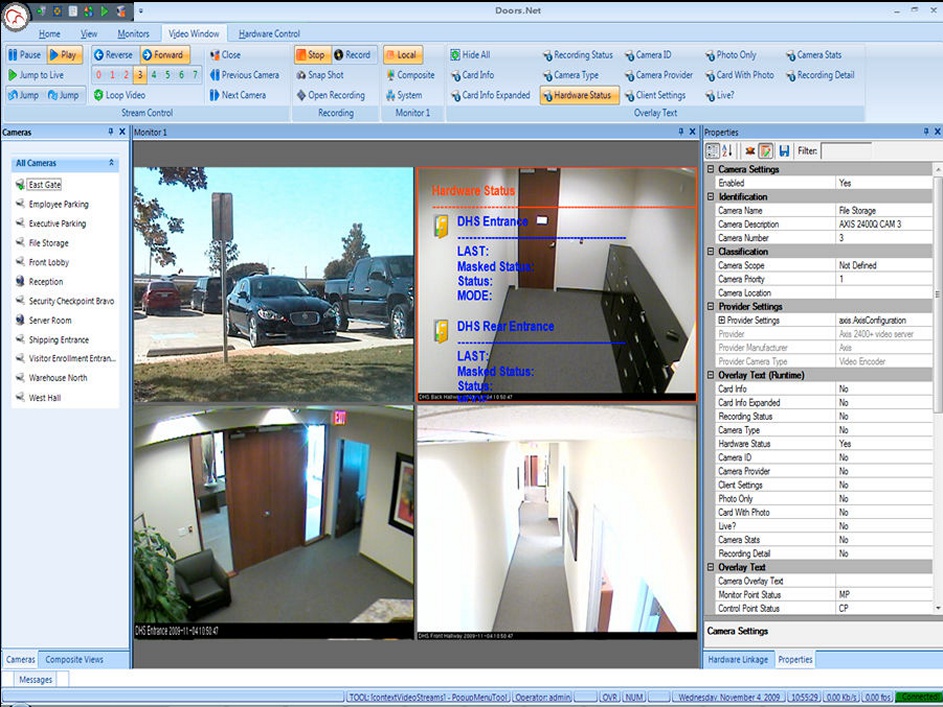Expand the Provider Settings row showing axis.AxisConfiguration
The image size is (943, 707).
pyautogui.click(x=722, y=320)
